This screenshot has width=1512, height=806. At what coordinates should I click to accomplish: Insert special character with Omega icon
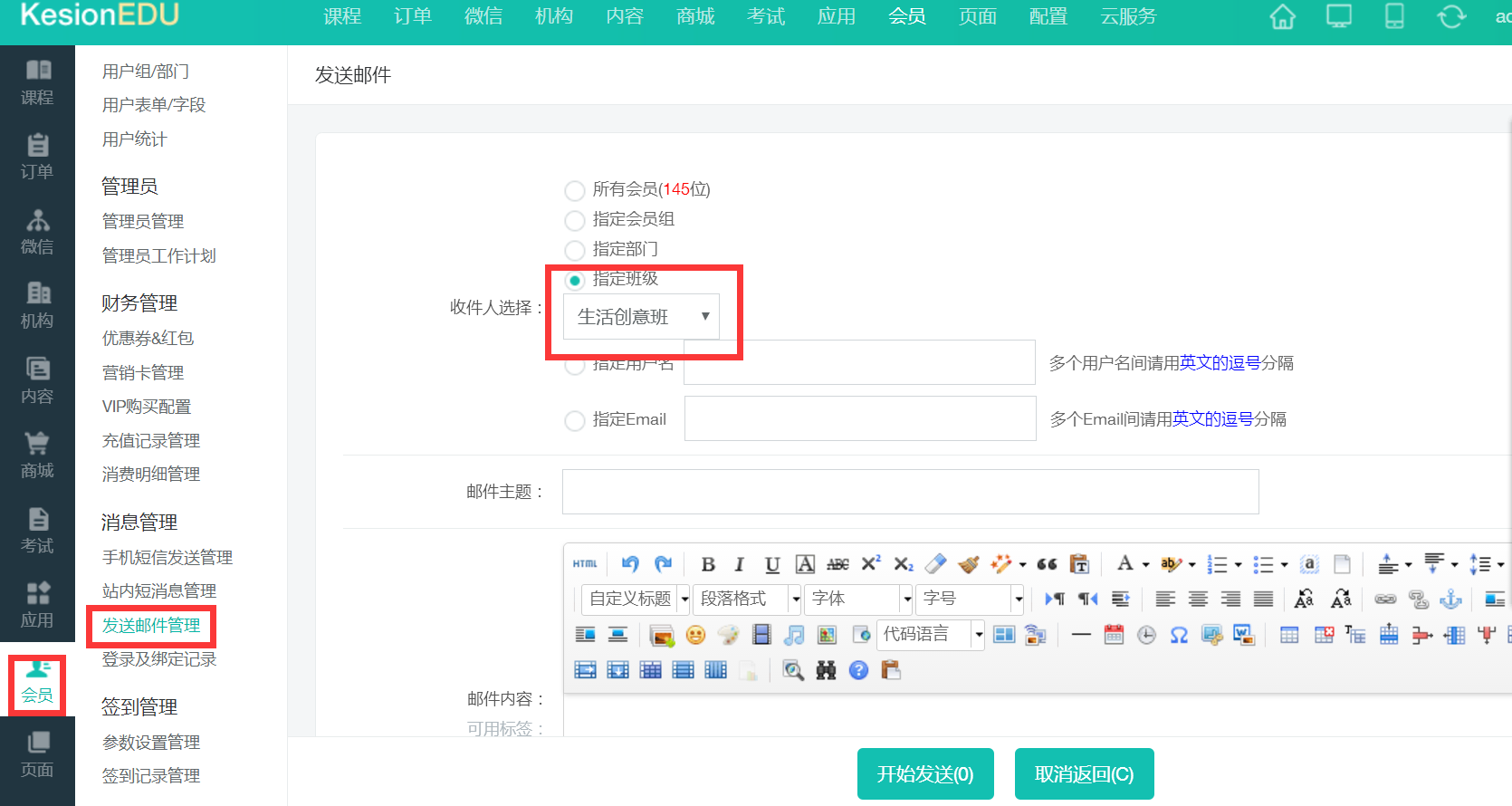pos(1179,635)
